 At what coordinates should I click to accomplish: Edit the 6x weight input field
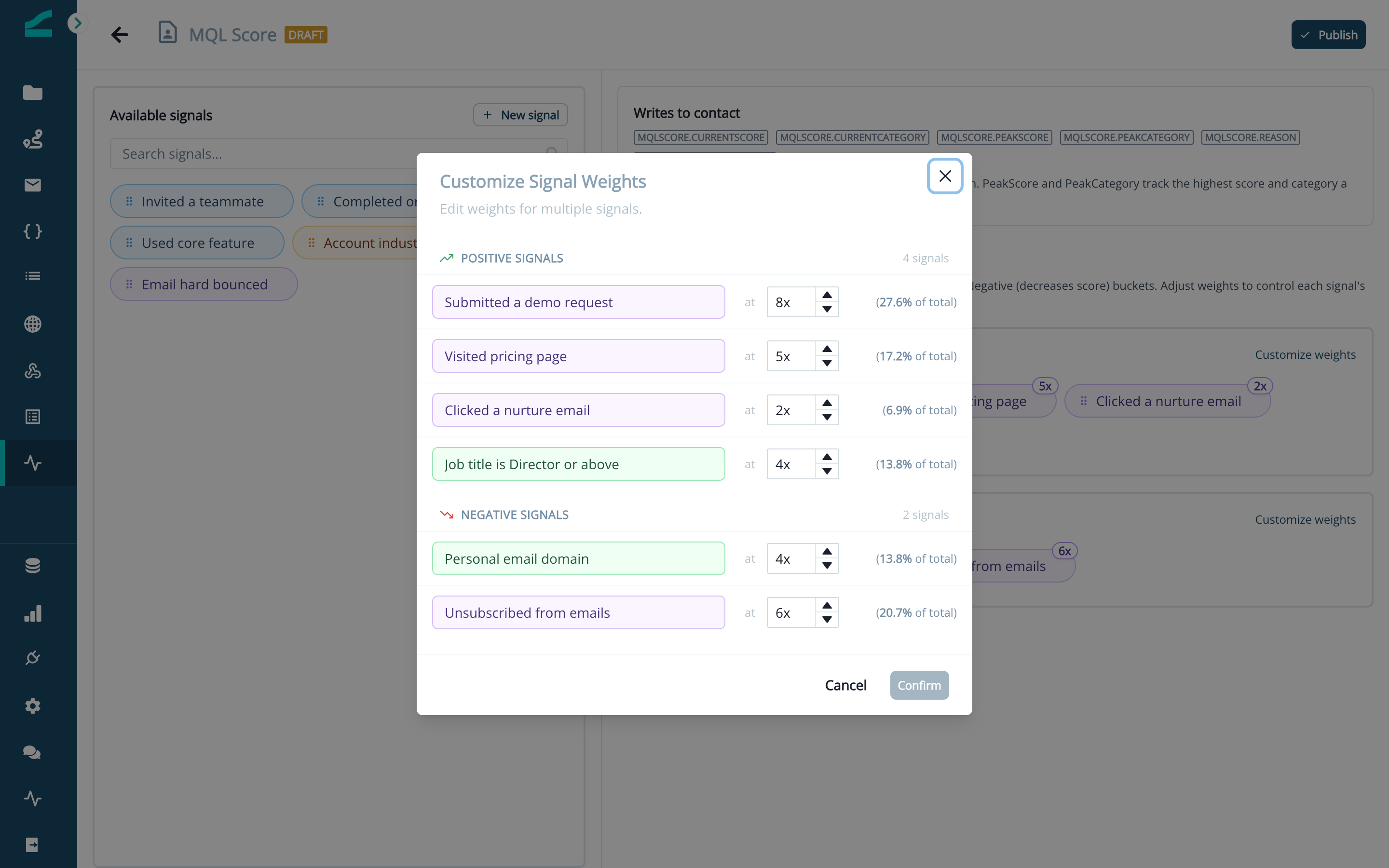(x=791, y=612)
